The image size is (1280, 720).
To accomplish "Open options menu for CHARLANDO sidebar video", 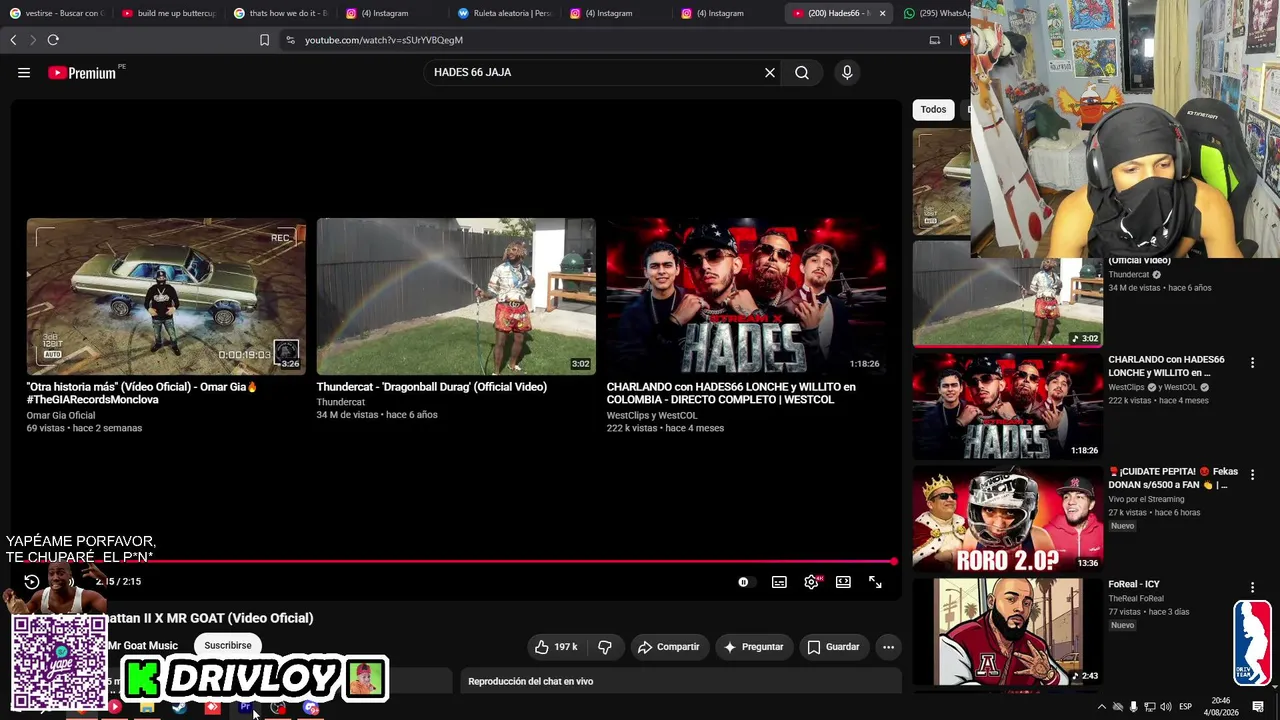I will pos(1252,363).
